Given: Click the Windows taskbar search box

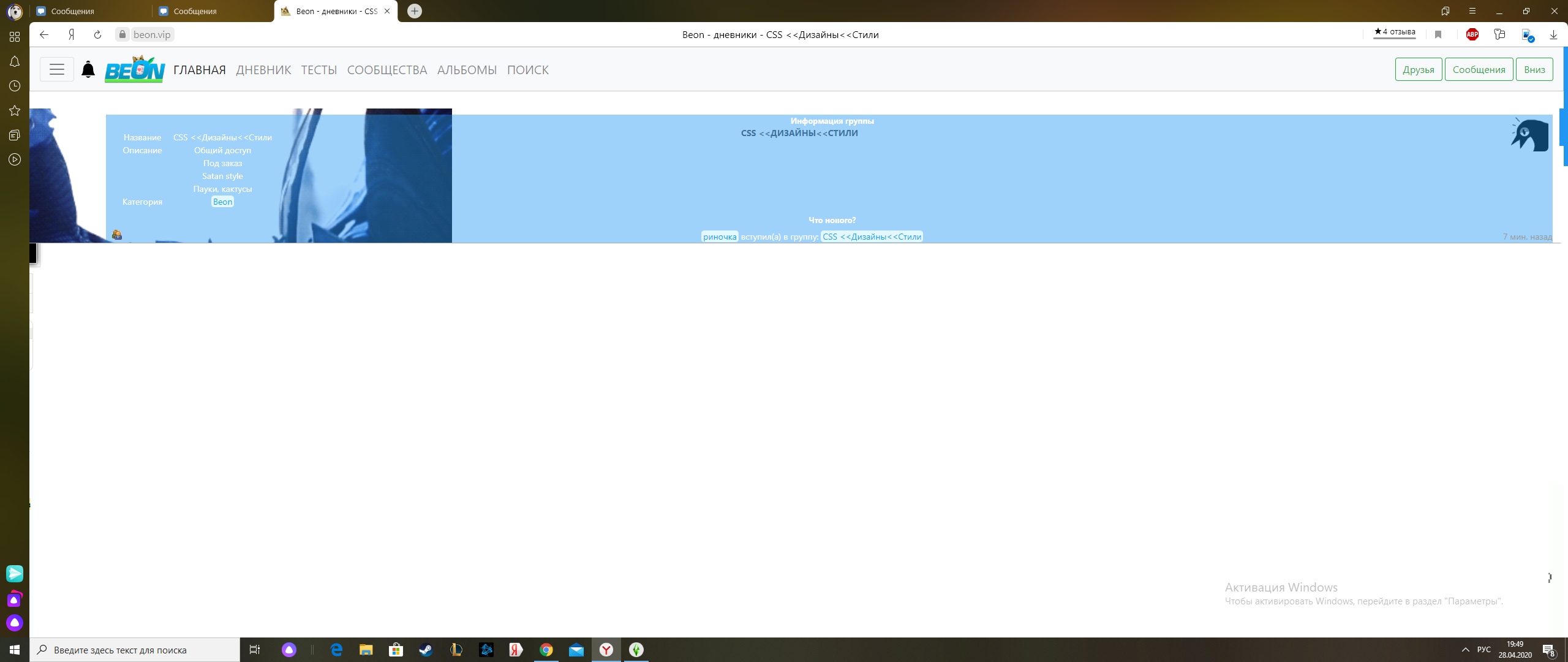Looking at the screenshot, I should pos(135,650).
